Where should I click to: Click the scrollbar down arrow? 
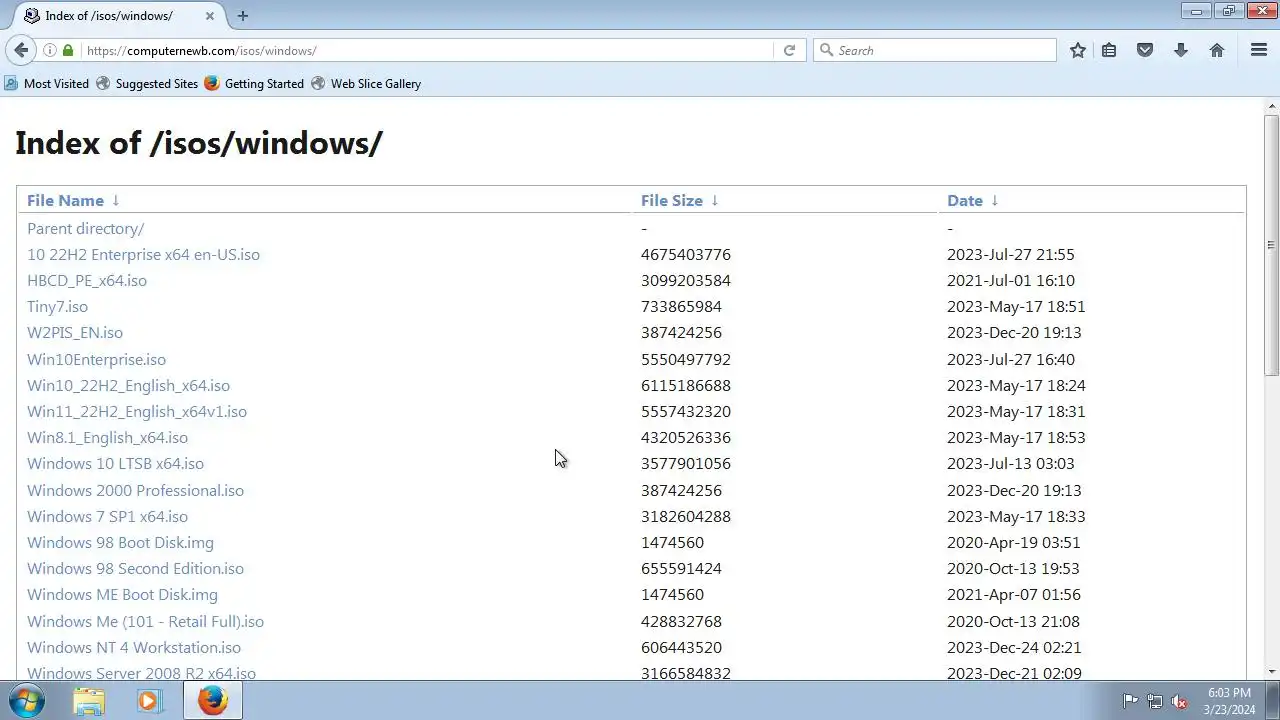1271,671
